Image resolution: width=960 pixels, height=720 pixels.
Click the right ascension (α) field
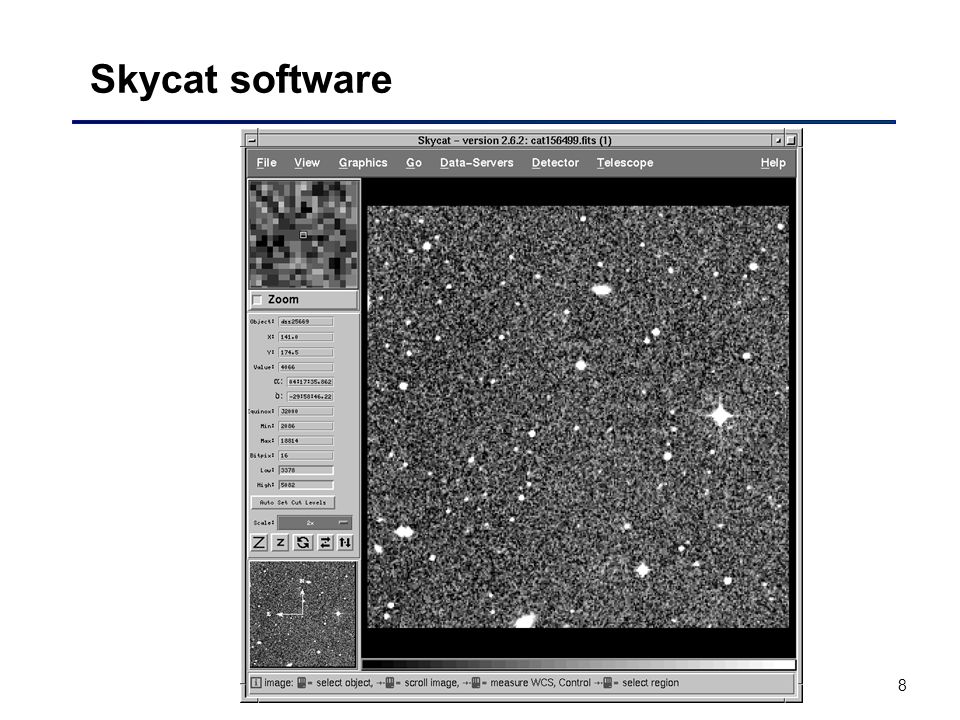310,381
